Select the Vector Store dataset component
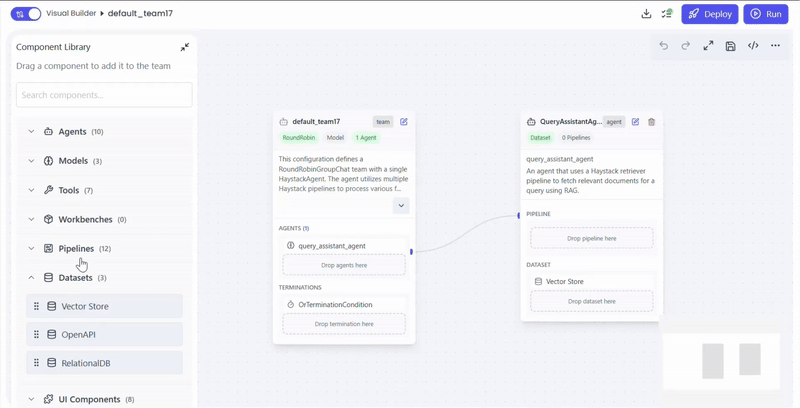The image size is (800, 408). [x=104, y=306]
